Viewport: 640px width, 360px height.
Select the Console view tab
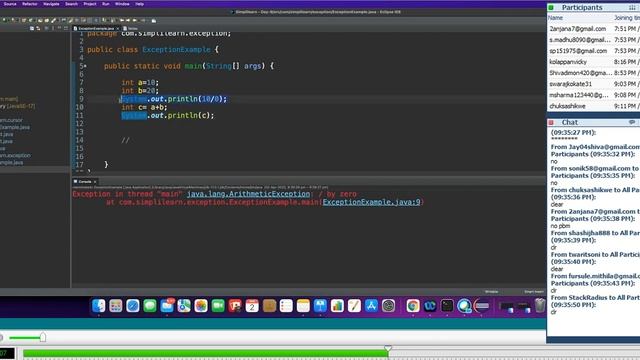tap(84, 182)
